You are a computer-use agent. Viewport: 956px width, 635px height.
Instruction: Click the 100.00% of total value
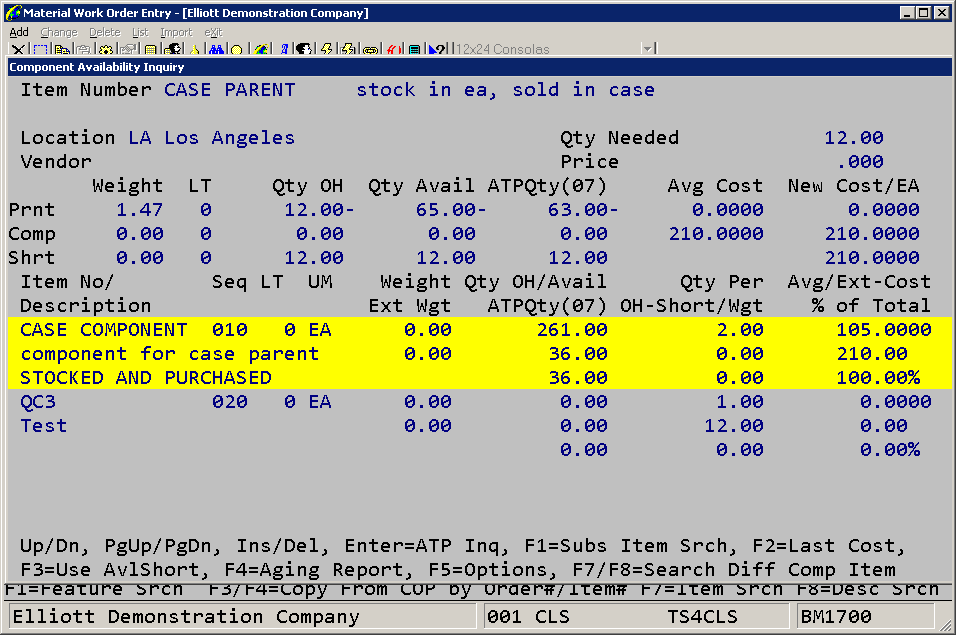[878, 378]
